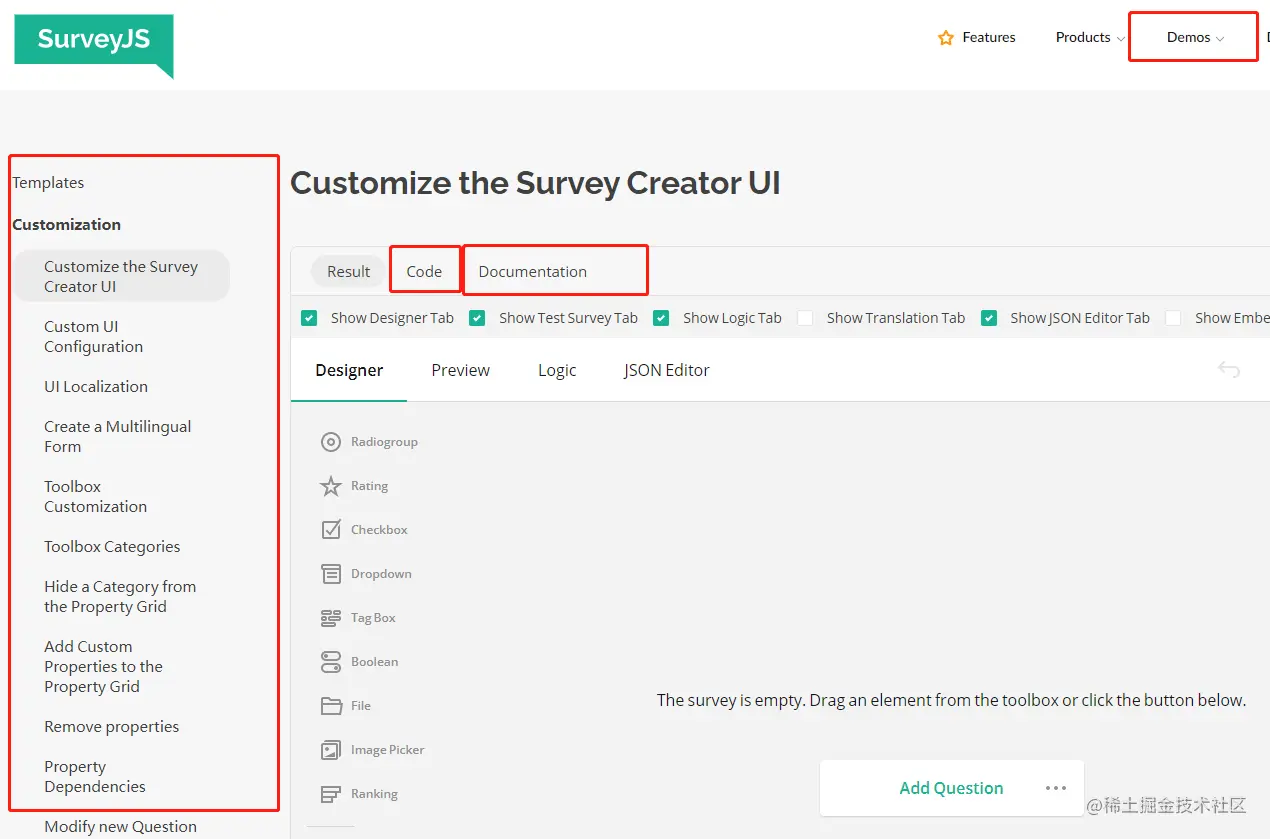Open the Features link
The image size is (1270, 839).
click(x=989, y=38)
